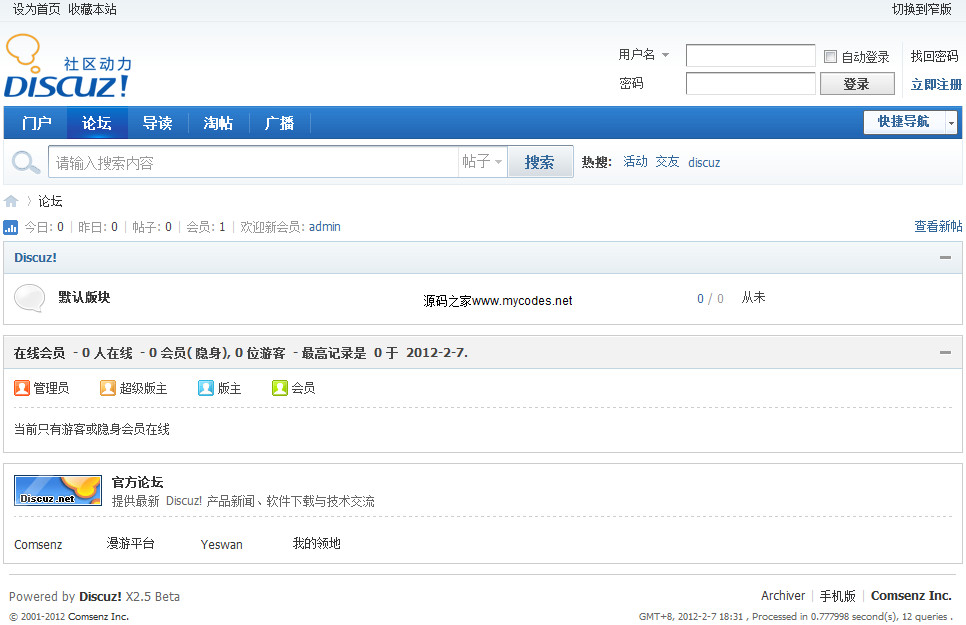Click the 密码 password input field

[750, 84]
